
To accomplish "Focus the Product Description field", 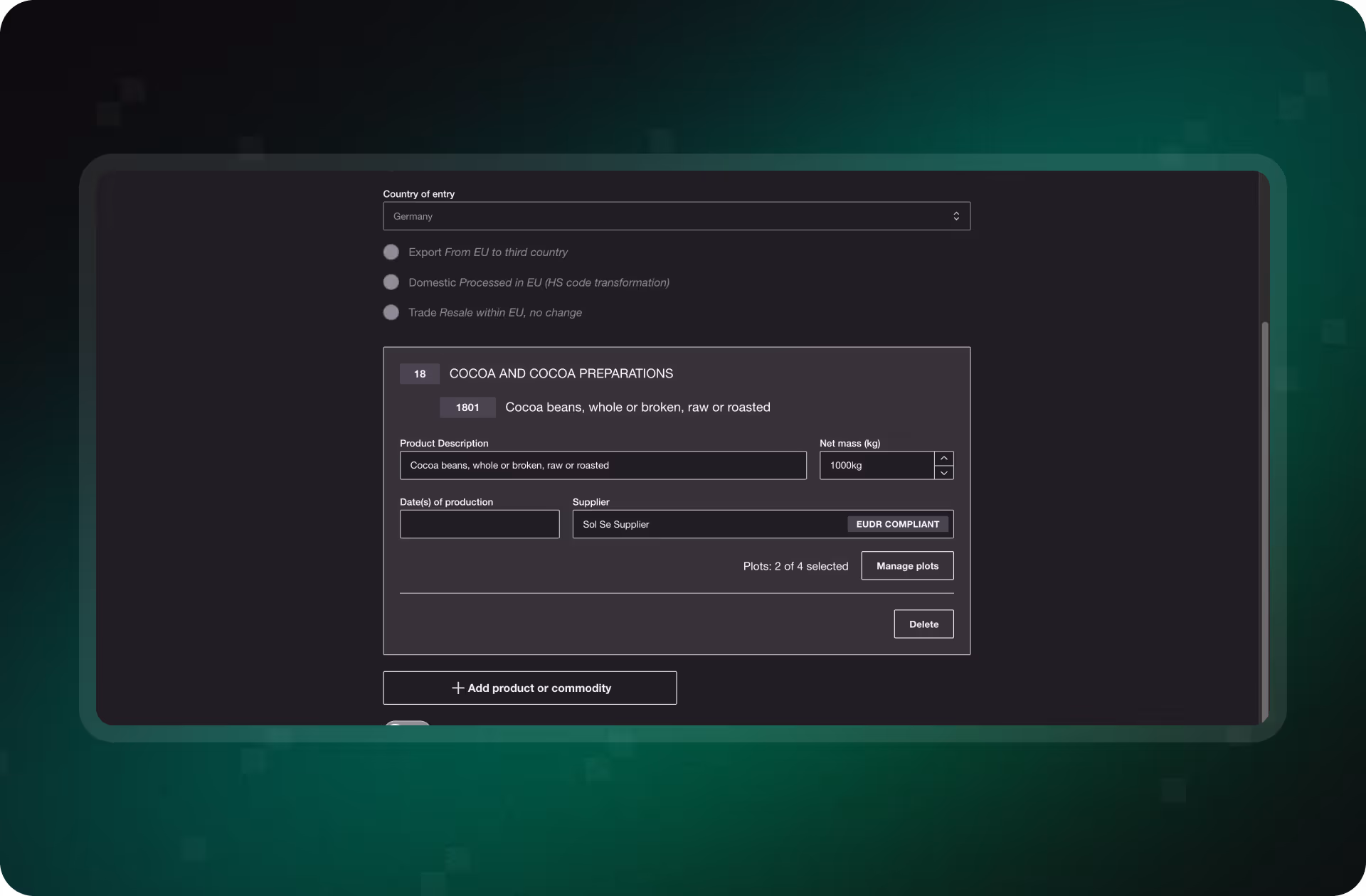I will 603,466.
